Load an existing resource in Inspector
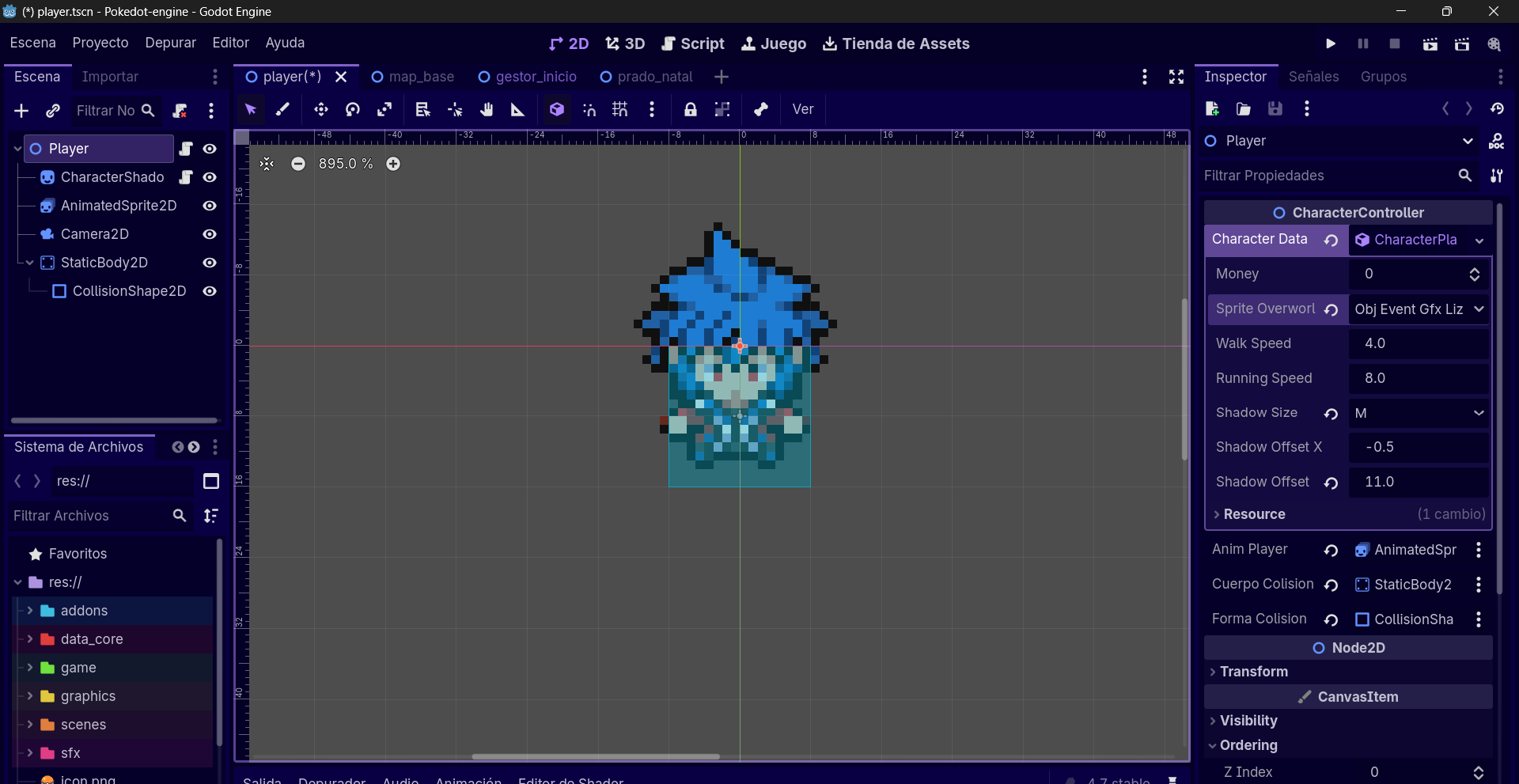Image resolution: width=1519 pixels, height=784 pixels. (1244, 108)
